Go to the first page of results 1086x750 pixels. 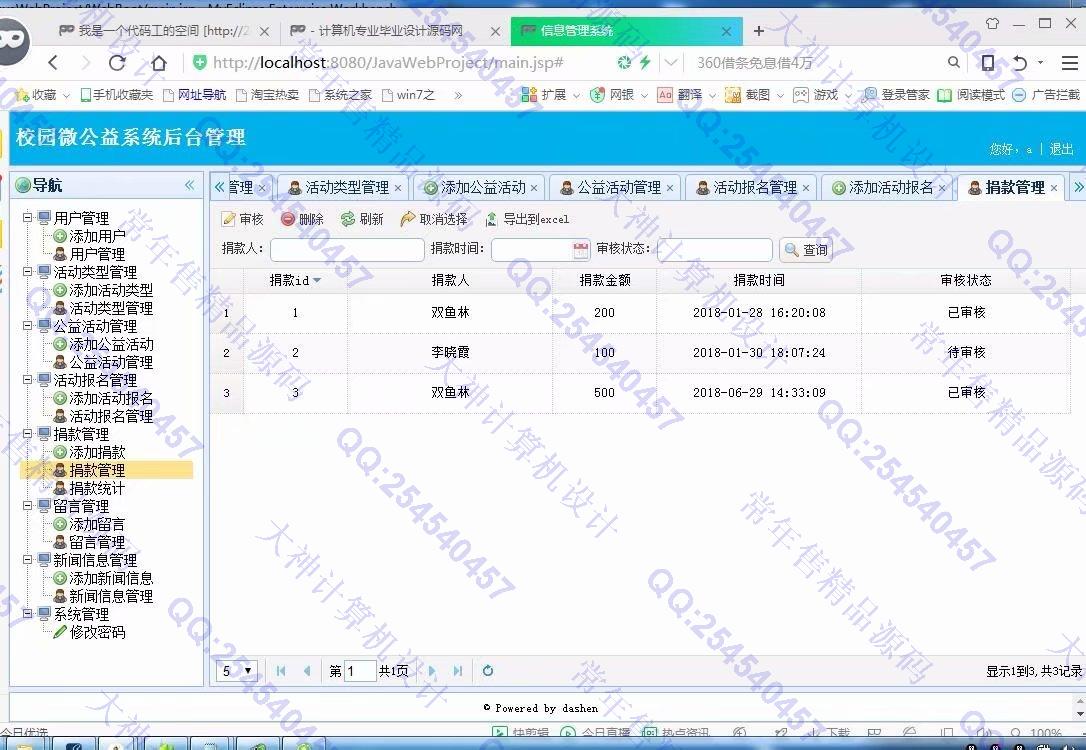(x=281, y=670)
